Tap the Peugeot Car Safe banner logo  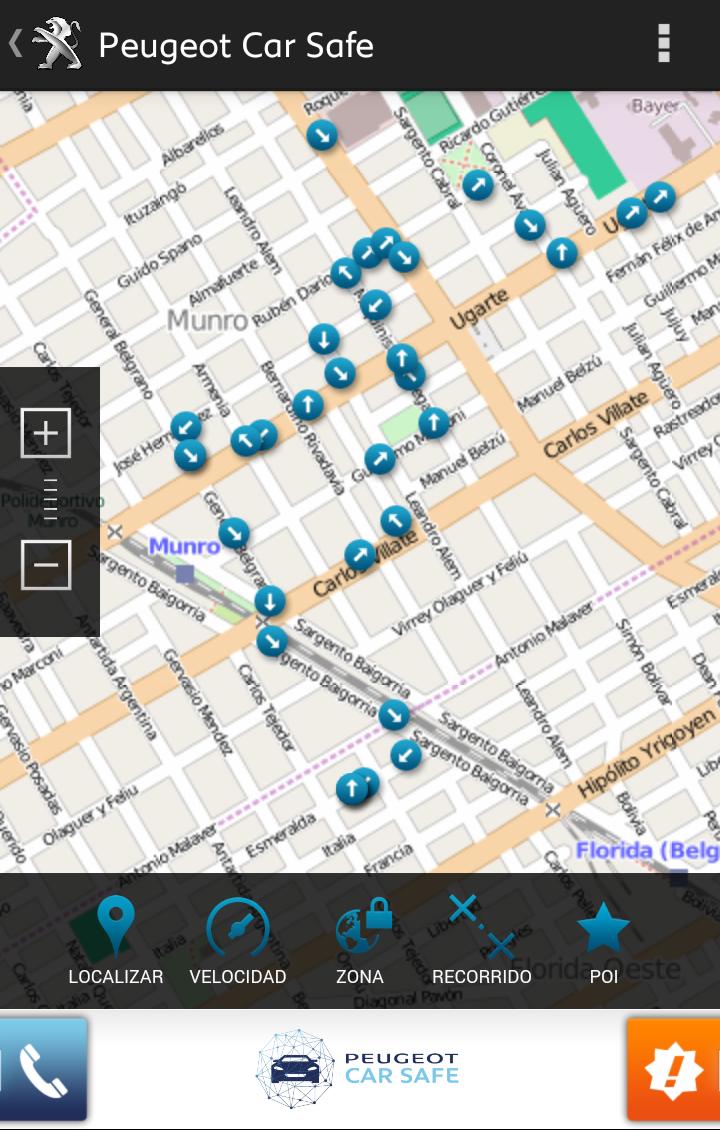coord(358,1068)
